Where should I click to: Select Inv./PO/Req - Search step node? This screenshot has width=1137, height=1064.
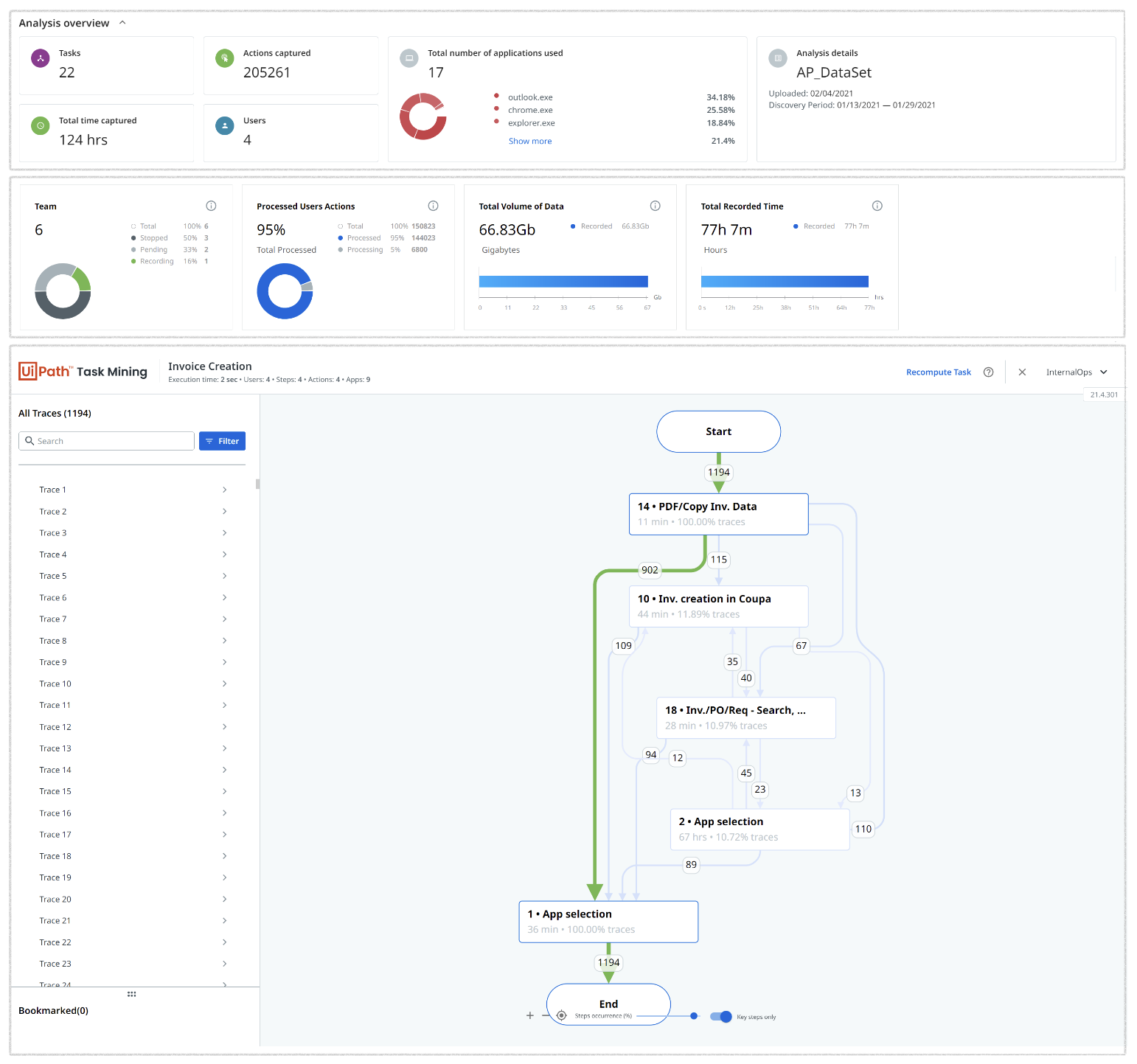[746, 717]
